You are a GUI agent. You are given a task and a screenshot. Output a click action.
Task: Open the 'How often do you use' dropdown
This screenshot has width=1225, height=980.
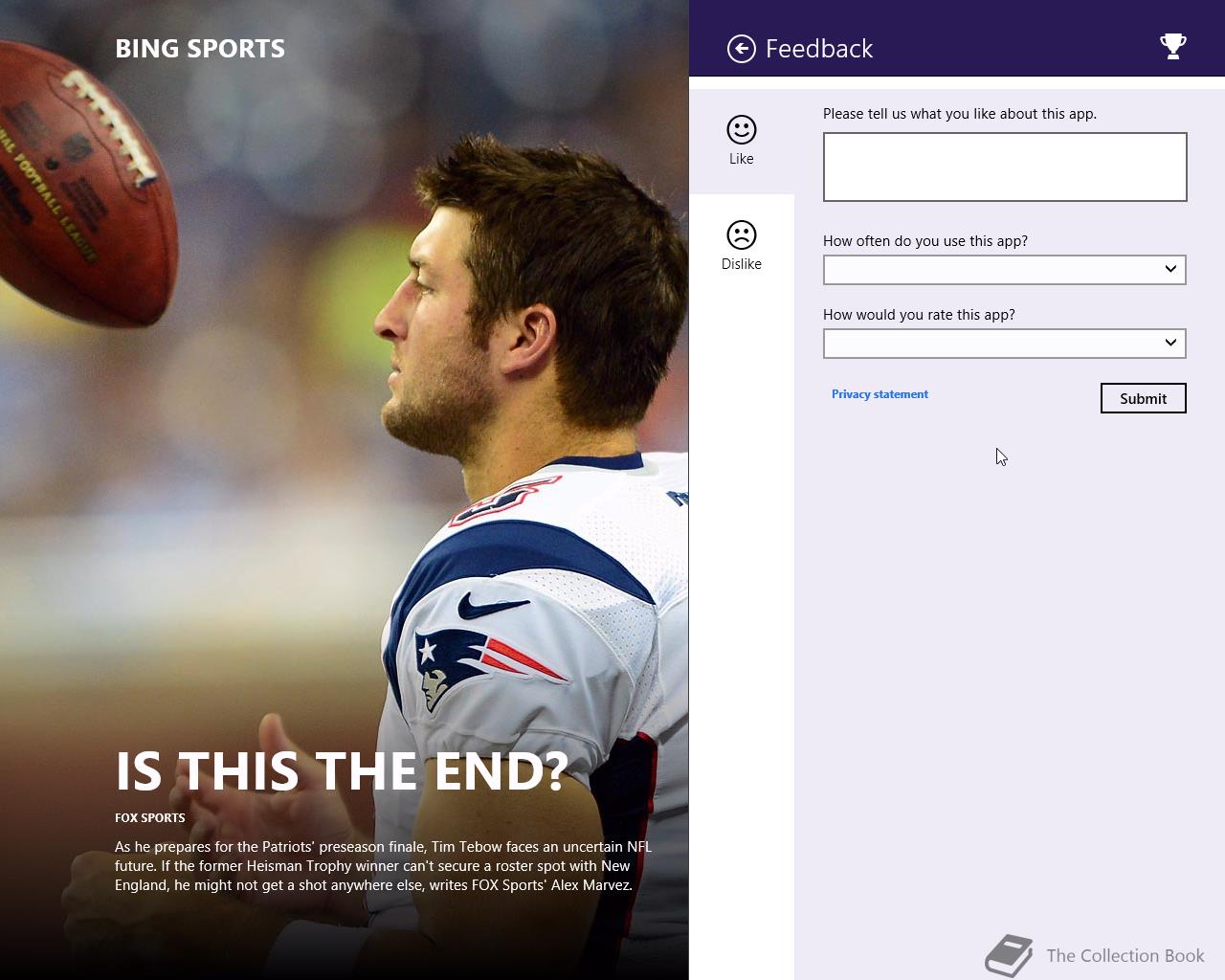[1005, 270]
